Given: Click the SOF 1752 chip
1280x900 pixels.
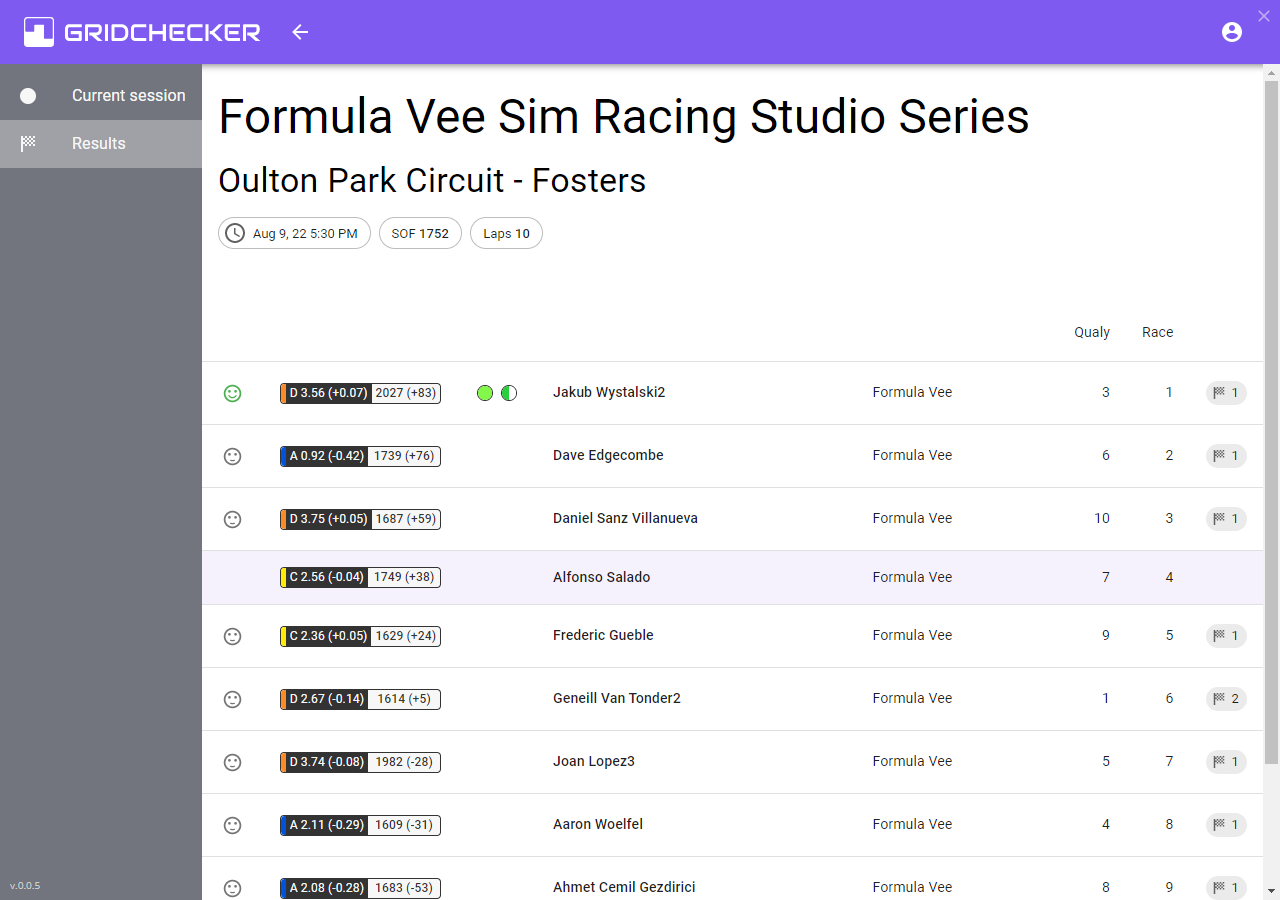Looking at the screenshot, I should (420, 233).
